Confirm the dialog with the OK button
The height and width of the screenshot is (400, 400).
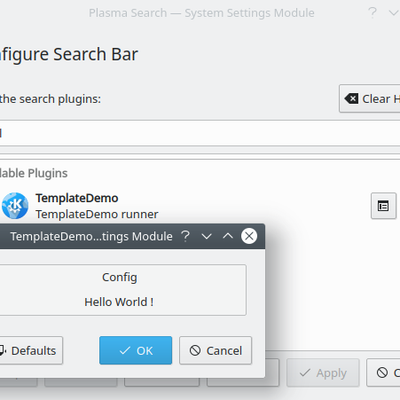tap(136, 350)
